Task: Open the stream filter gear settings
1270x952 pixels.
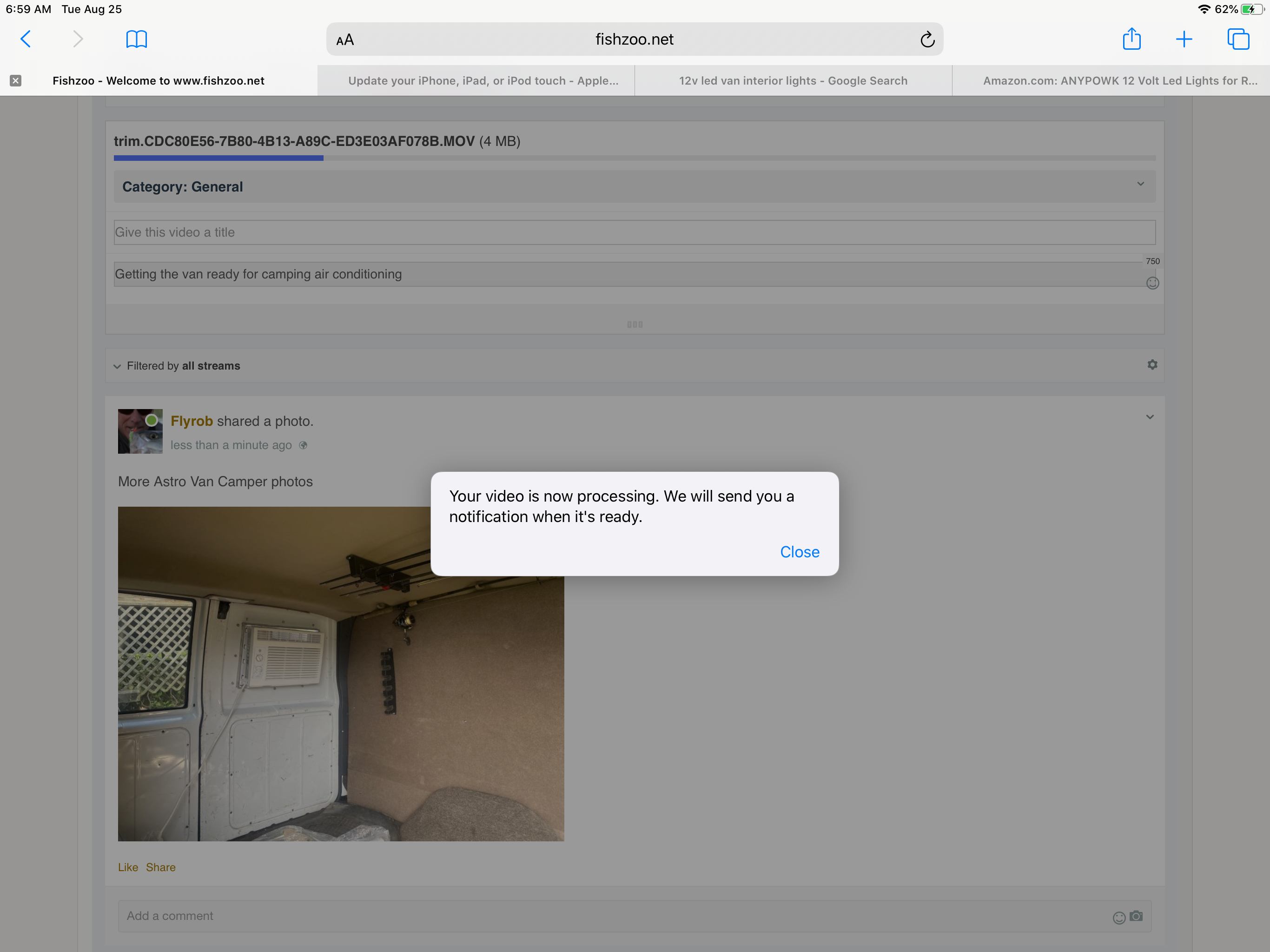Action: [x=1152, y=364]
